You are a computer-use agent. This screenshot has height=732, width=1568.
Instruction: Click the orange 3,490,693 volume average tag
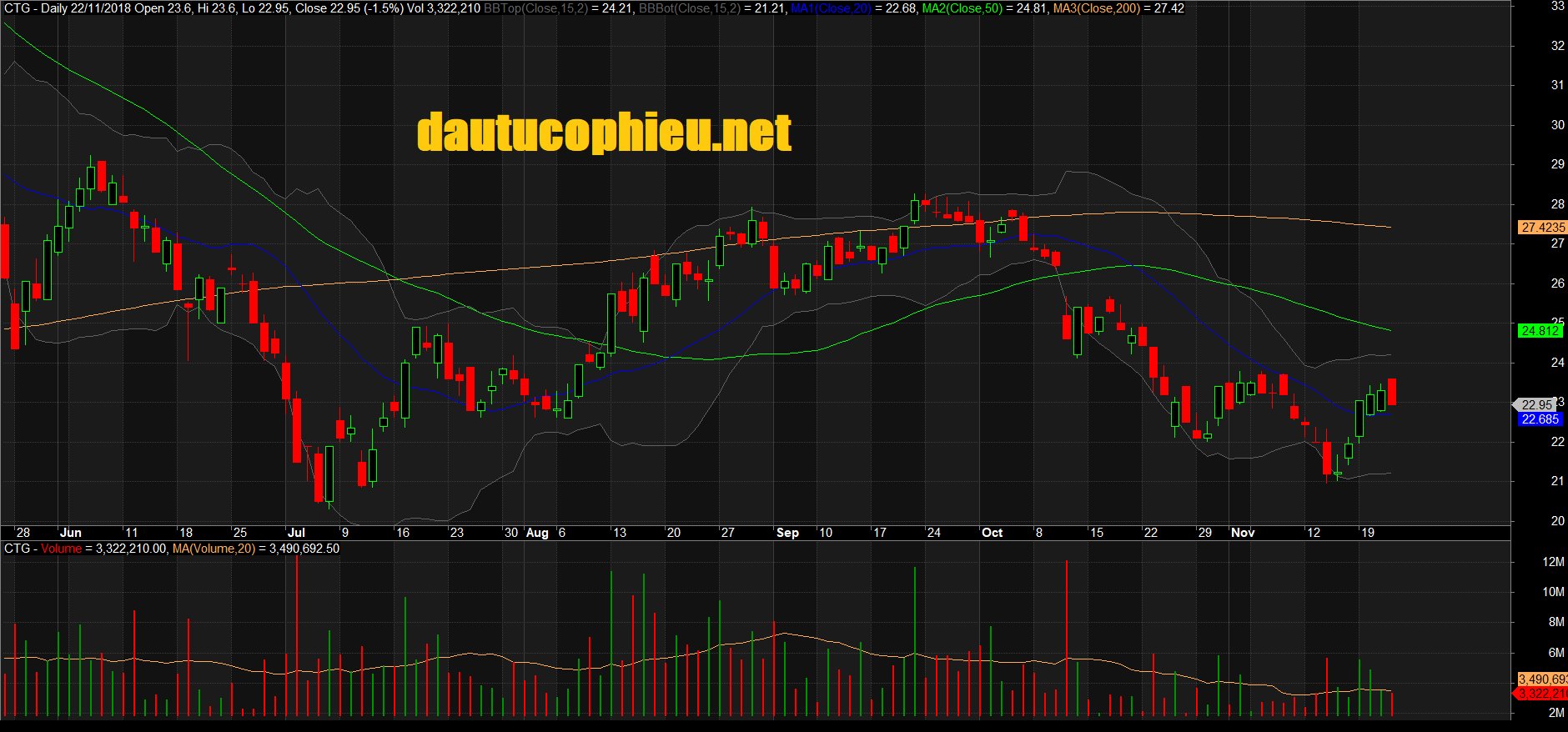[1542, 679]
